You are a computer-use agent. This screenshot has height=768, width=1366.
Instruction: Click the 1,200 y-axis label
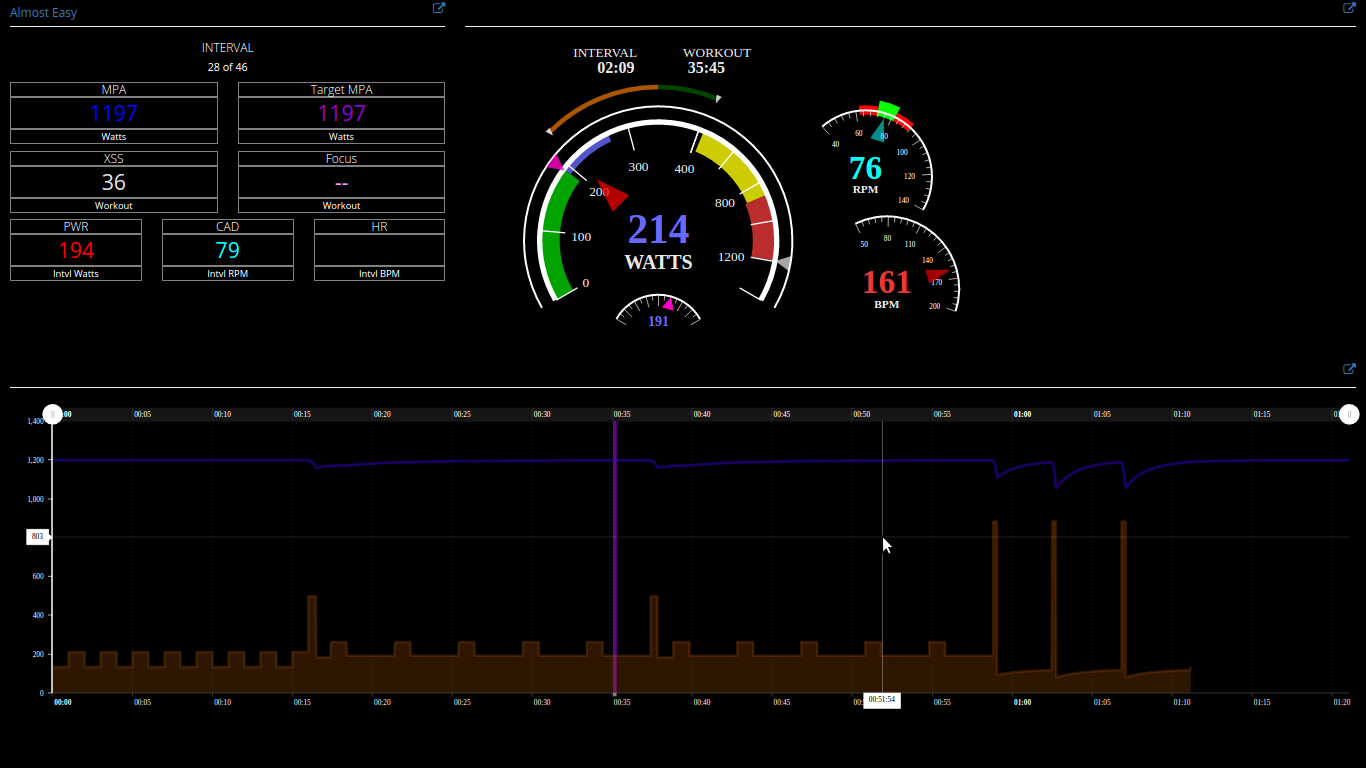coord(35,460)
